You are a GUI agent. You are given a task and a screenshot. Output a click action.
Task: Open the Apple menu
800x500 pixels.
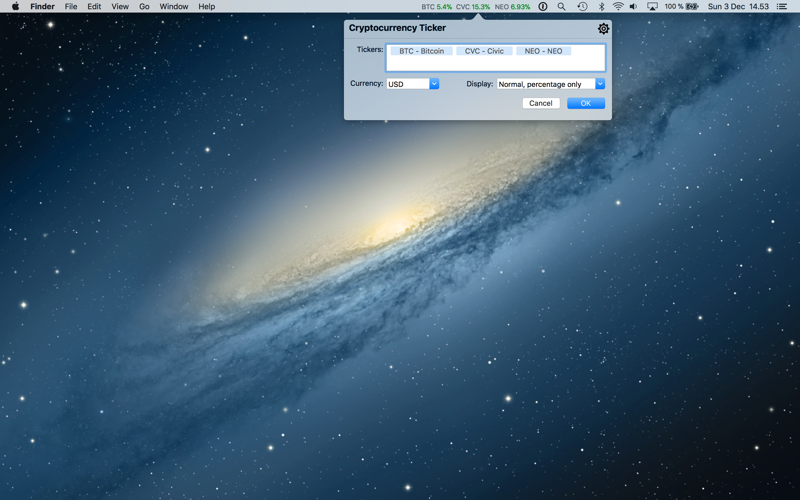(x=15, y=7)
